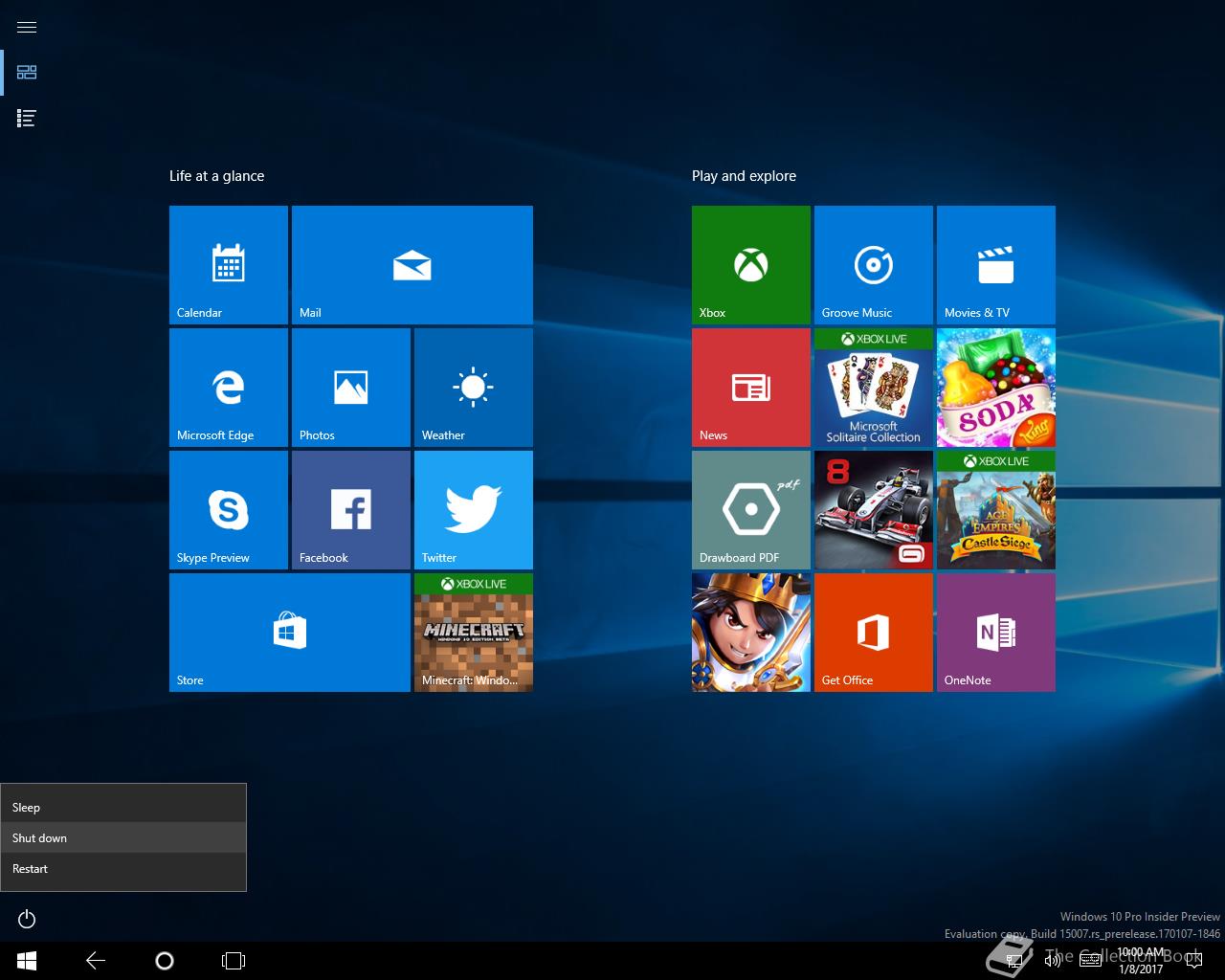
Task: Open Action Center notifications icon
Action: click(1193, 960)
